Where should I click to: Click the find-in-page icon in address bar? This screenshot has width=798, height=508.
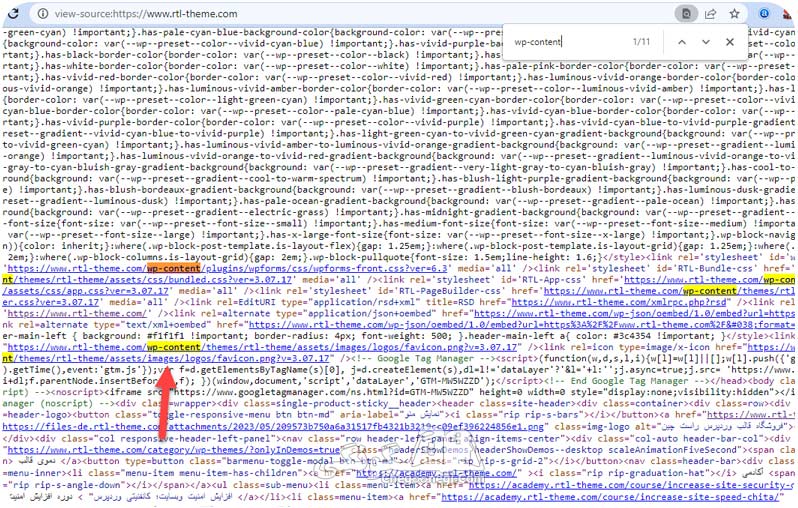(x=686, y=14)
